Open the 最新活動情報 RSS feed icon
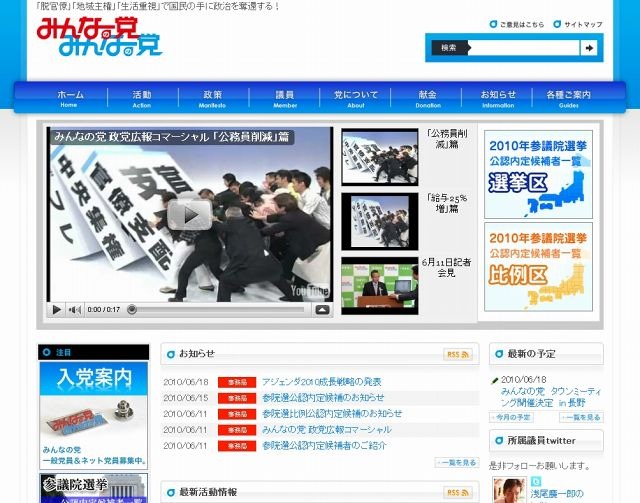The image size is (640, 503). 458,492
